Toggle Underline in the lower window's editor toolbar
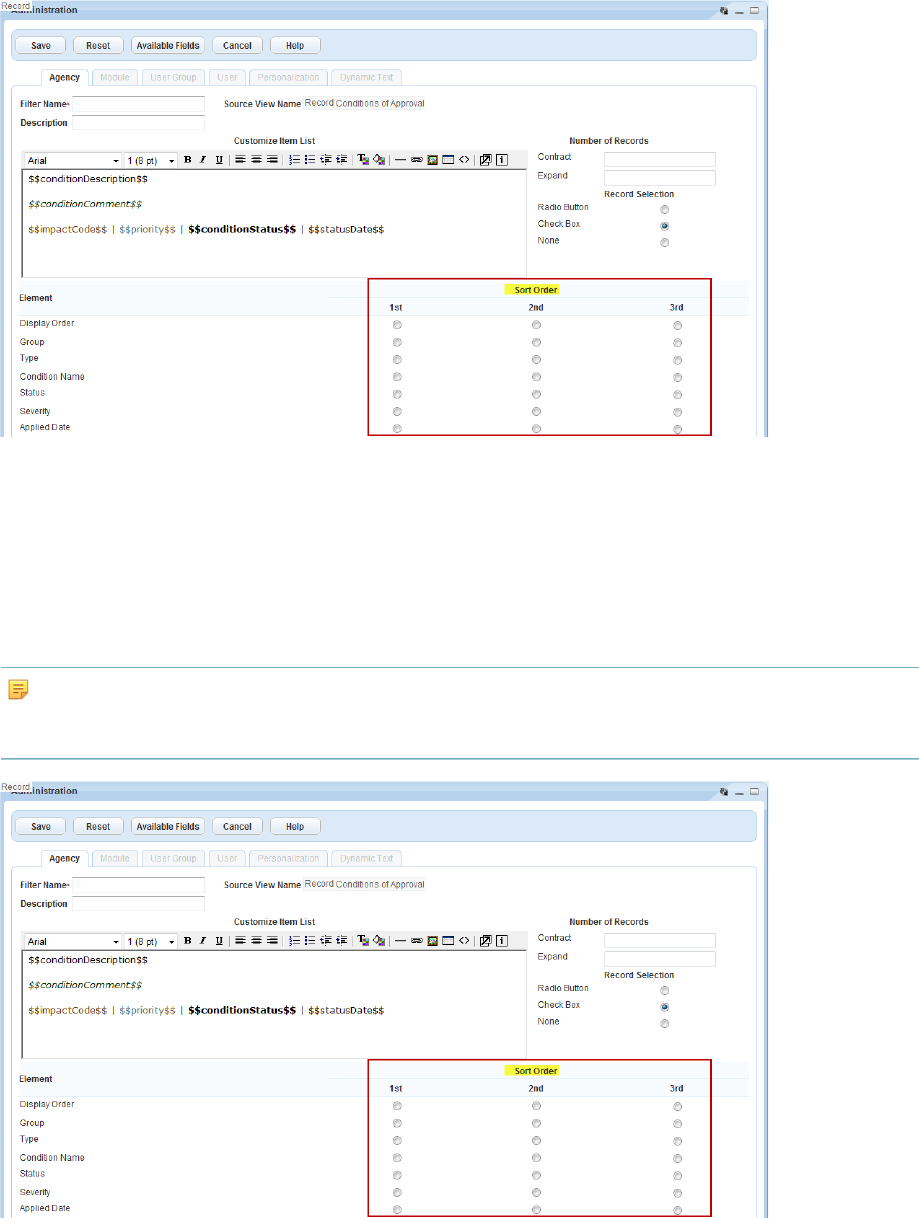This screenshot has height=1218, width=919. [x=218, y=941]
